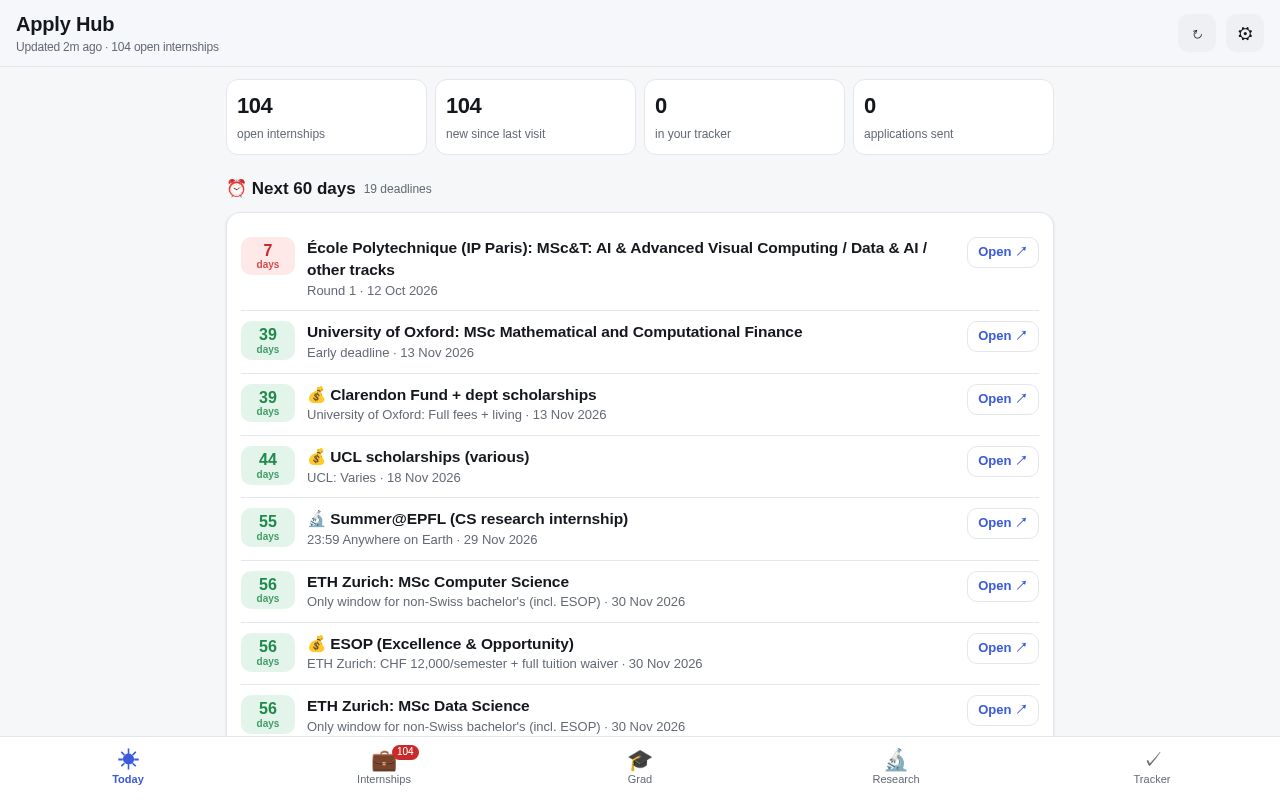Click the new since last visit card

[x=535, y=117]
